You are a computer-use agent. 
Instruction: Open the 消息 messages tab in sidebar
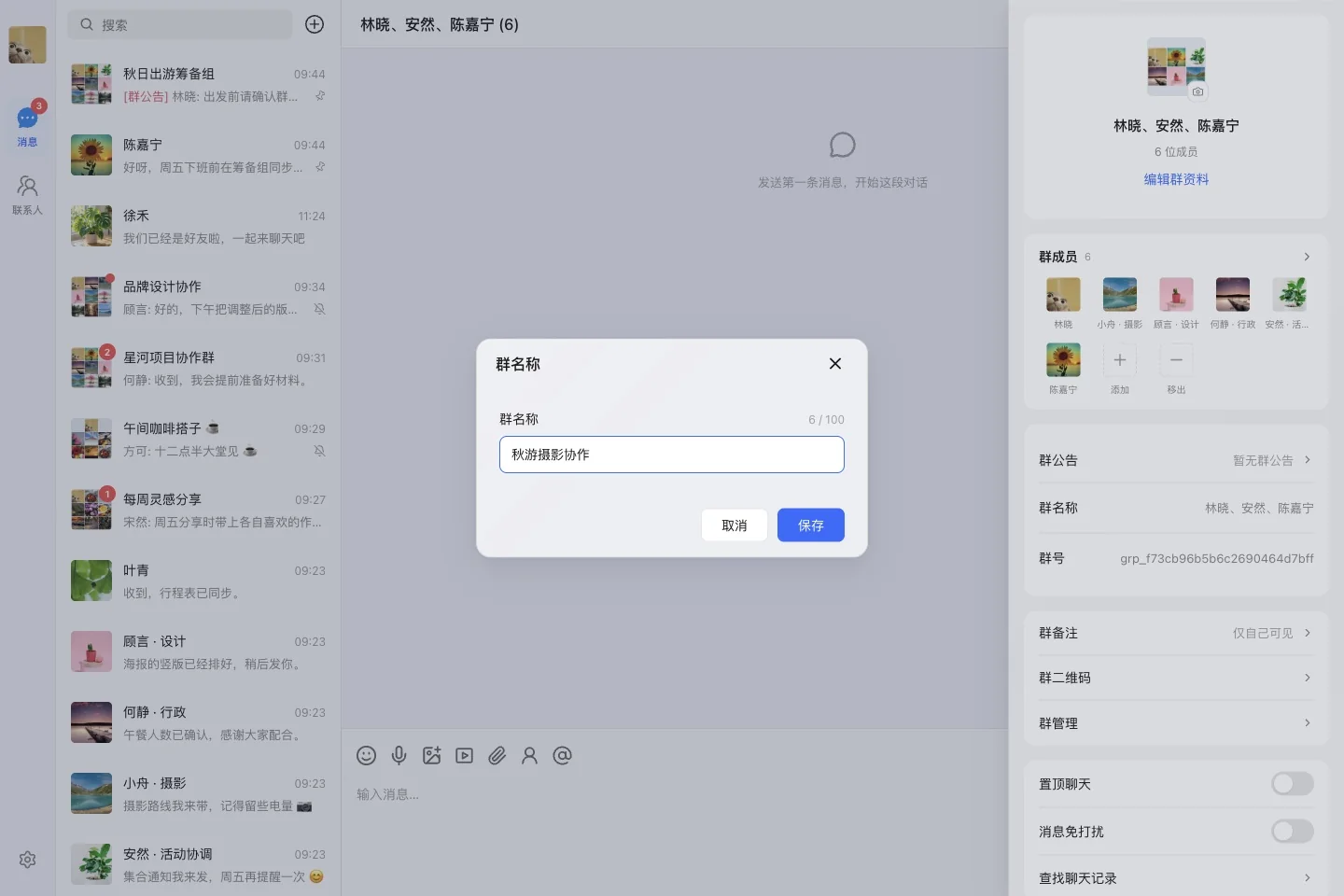pyautogui.click(x=27, y=126)
